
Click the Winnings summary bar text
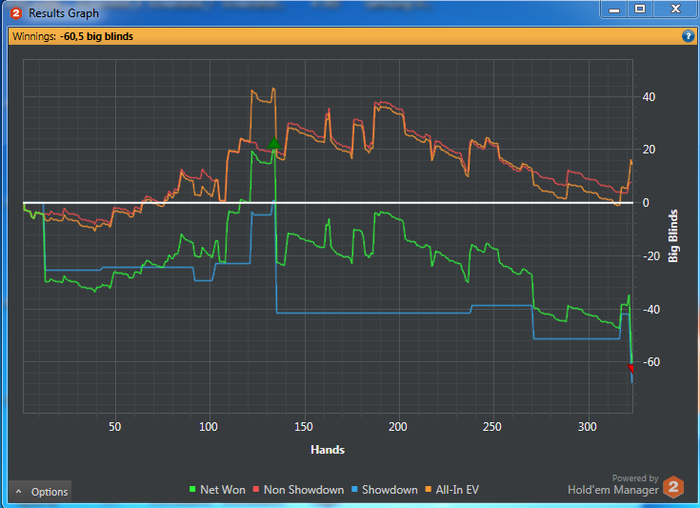click(73, 37)
